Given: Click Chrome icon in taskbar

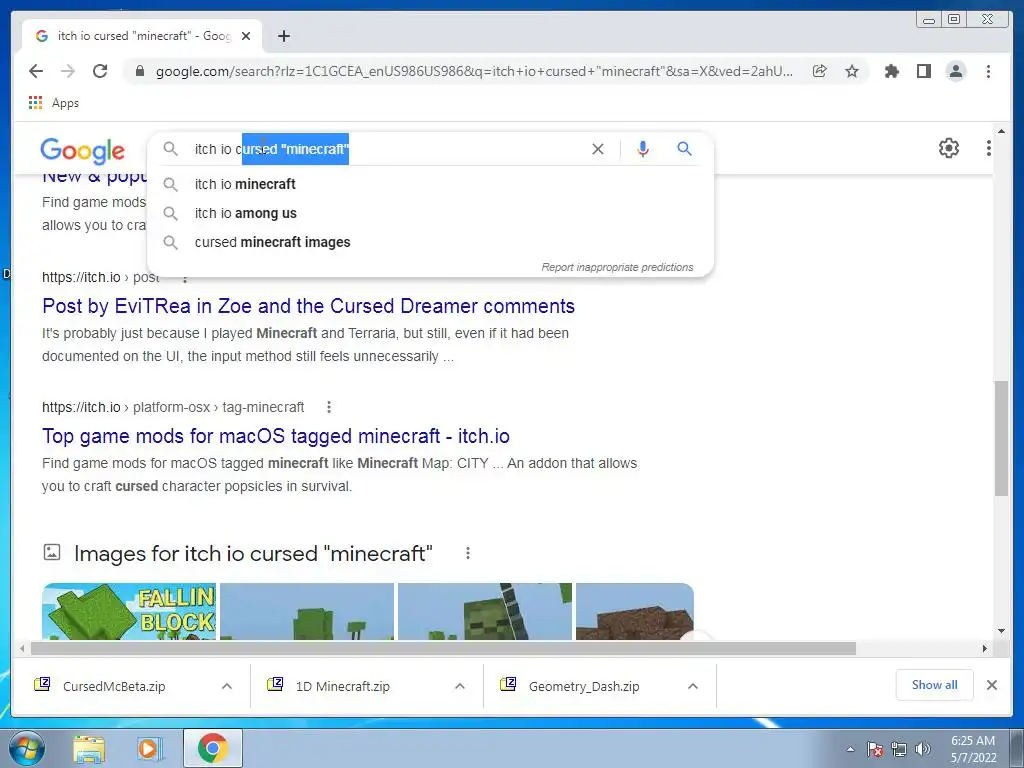Looking at the screenshot, I should 213,748.
